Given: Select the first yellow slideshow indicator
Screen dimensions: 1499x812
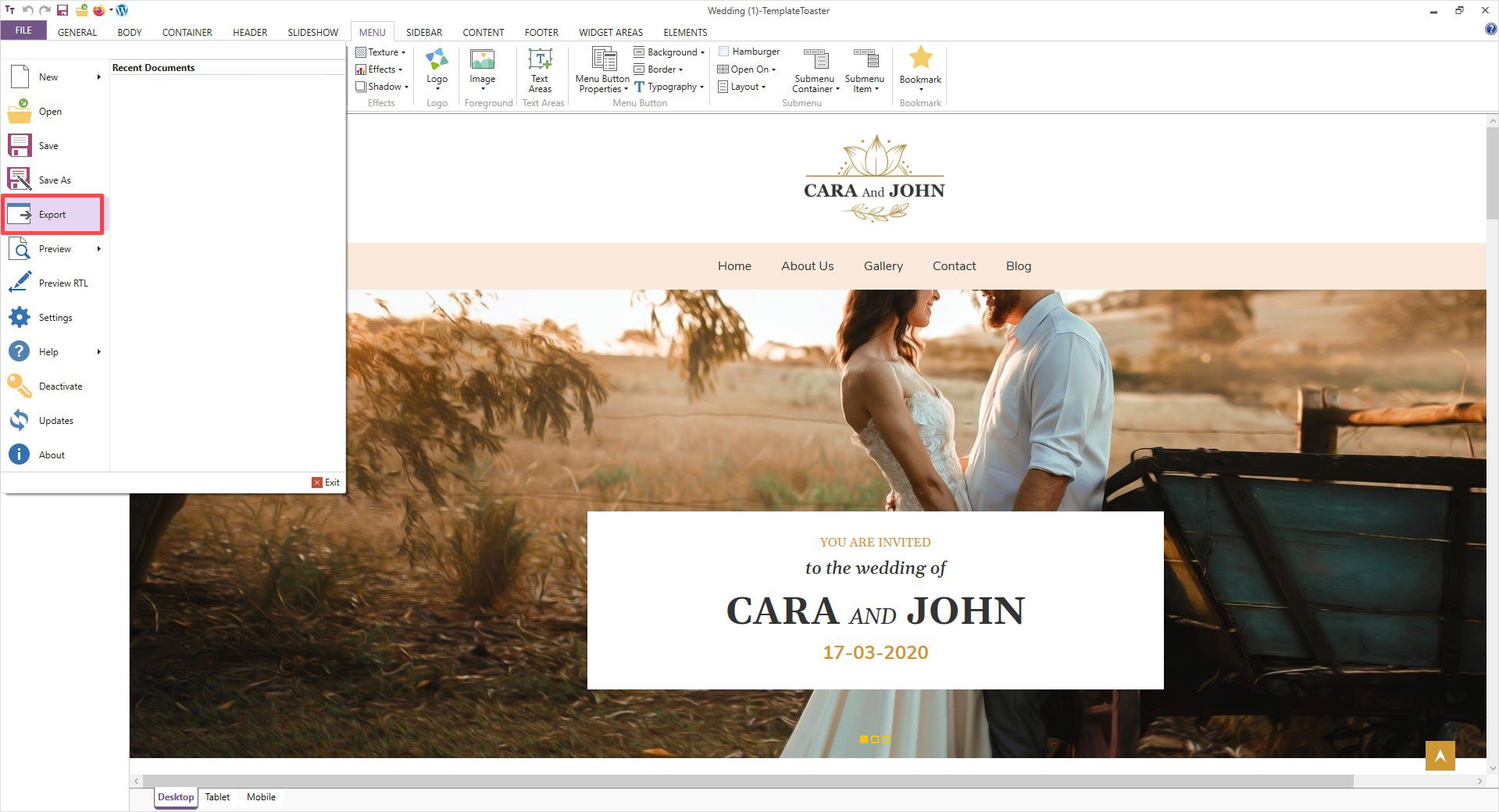Looking at the screenshot, I should [863, 739].
